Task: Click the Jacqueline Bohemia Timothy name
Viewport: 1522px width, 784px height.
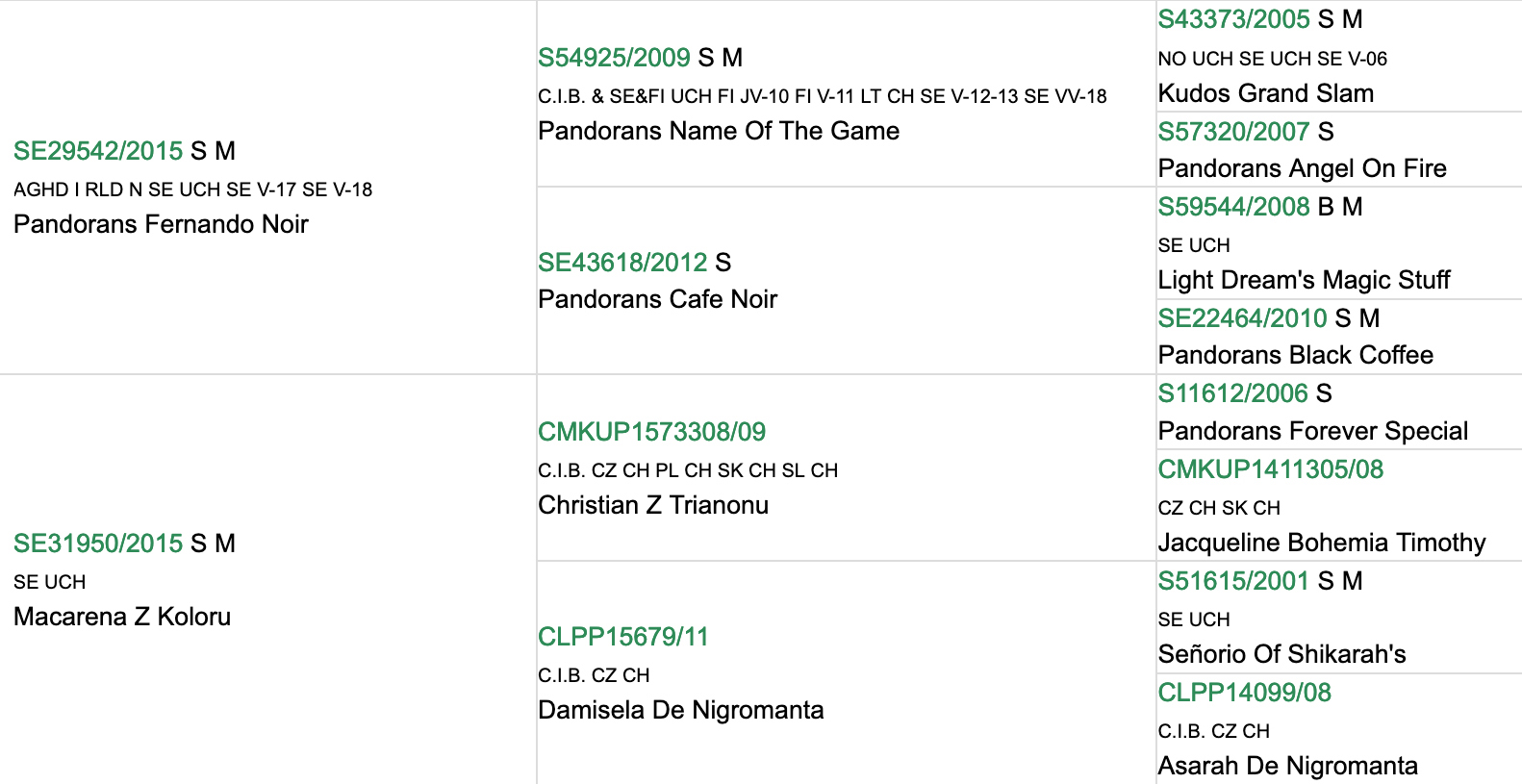Action: click(x=1322, y=543)
